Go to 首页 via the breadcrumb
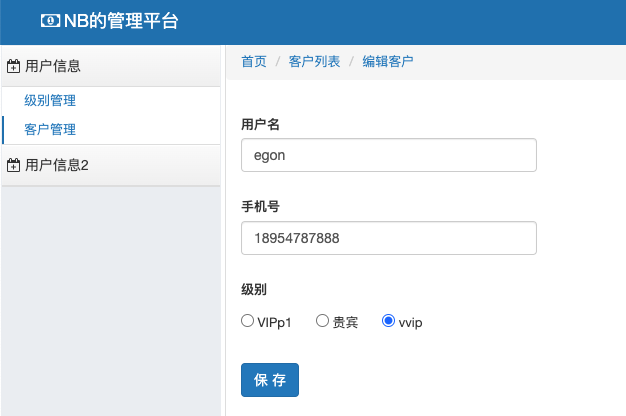The image size is (626, 416). pos(254,62)
